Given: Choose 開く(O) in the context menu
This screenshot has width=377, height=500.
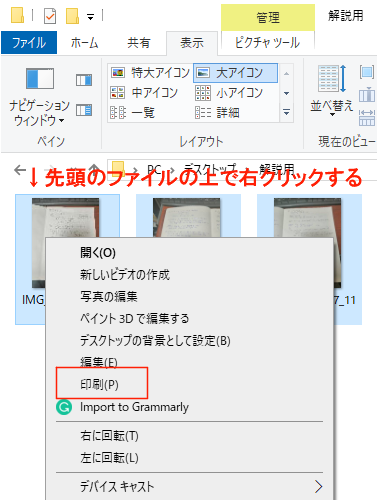Looking at the screenshot, I should point(189,253).
